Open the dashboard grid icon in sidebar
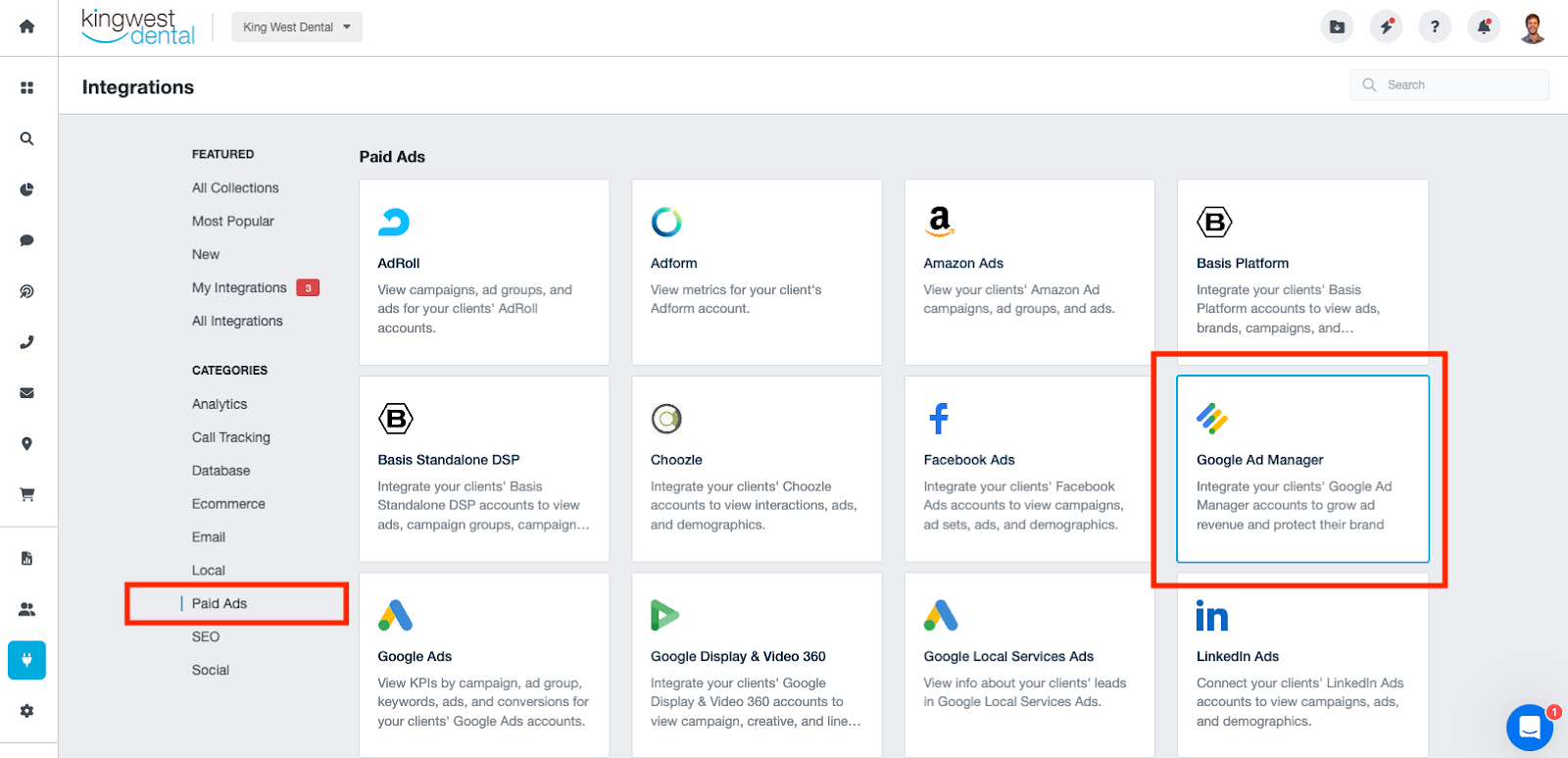Viewport: 1568px width, 758px height. point(27,87)
